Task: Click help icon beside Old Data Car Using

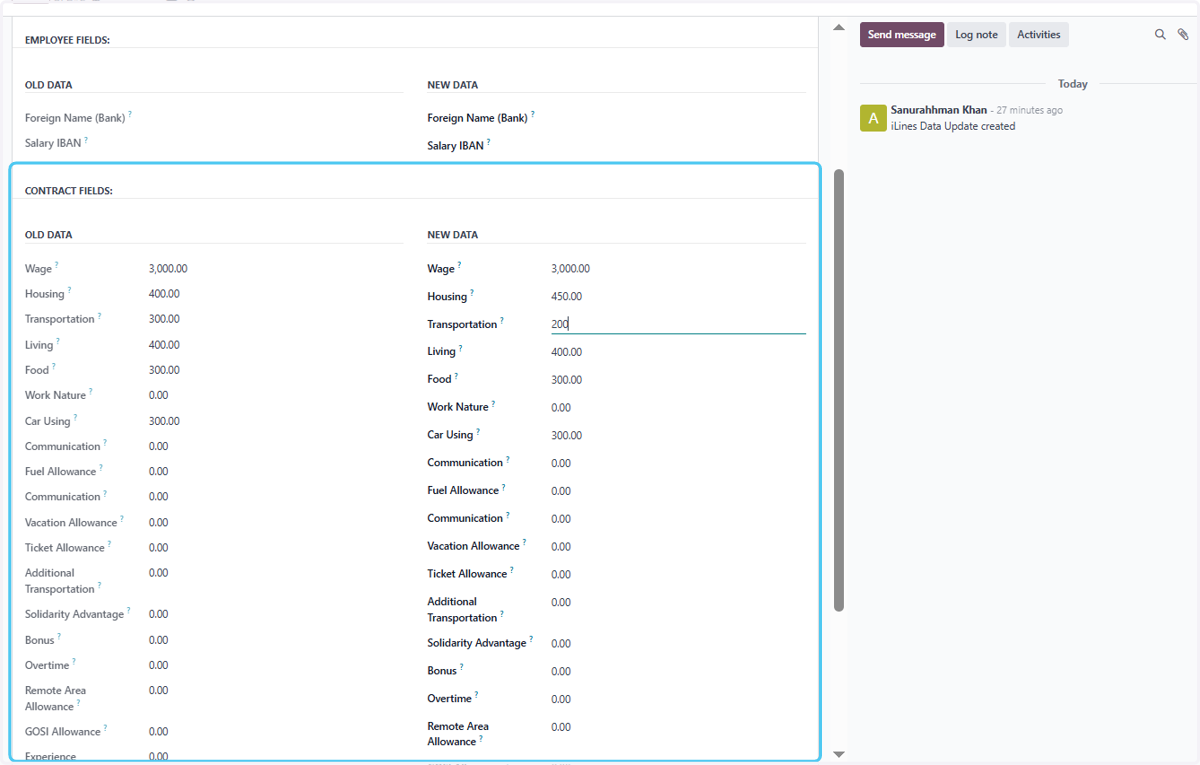Action: tap(75, 417)
